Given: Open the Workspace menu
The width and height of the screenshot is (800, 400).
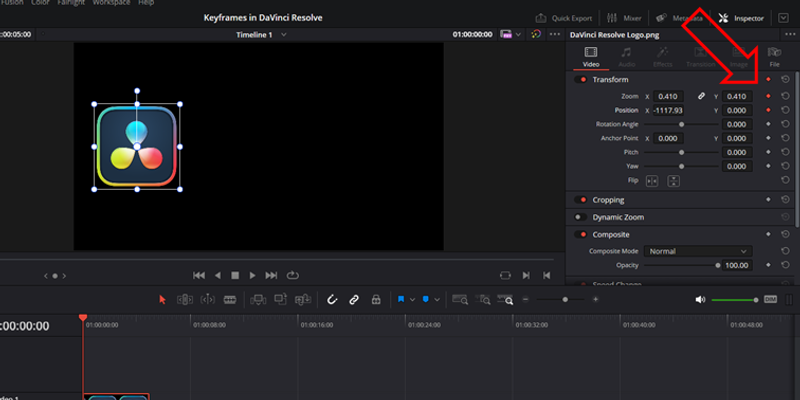Looking at the screenshot, I should [109, 2].
